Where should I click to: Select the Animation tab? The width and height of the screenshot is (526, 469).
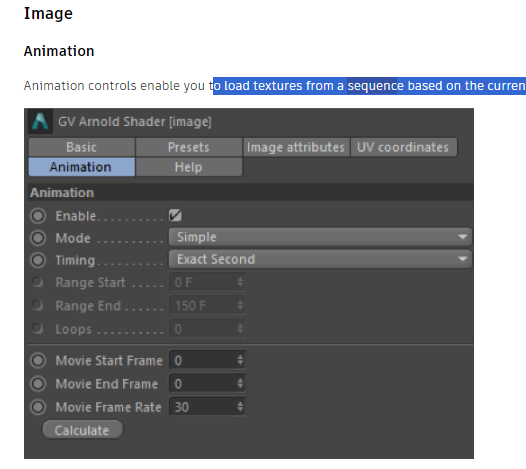82,167
